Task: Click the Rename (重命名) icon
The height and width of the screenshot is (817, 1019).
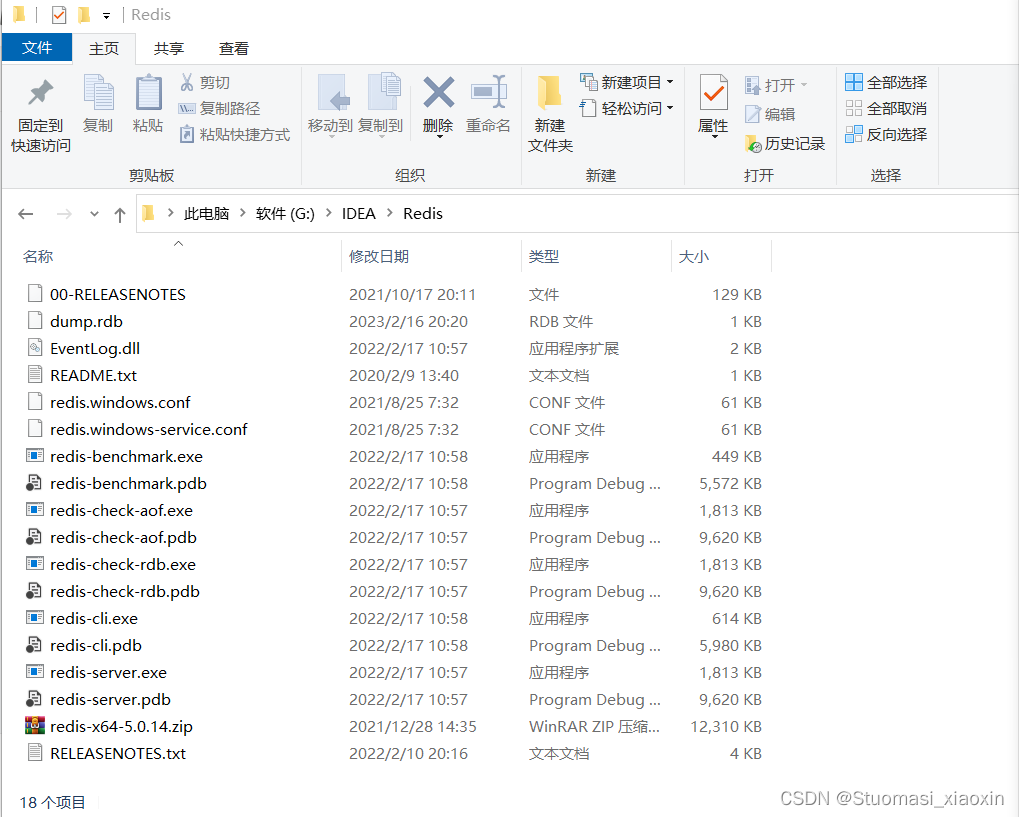Action: (489, 92)
